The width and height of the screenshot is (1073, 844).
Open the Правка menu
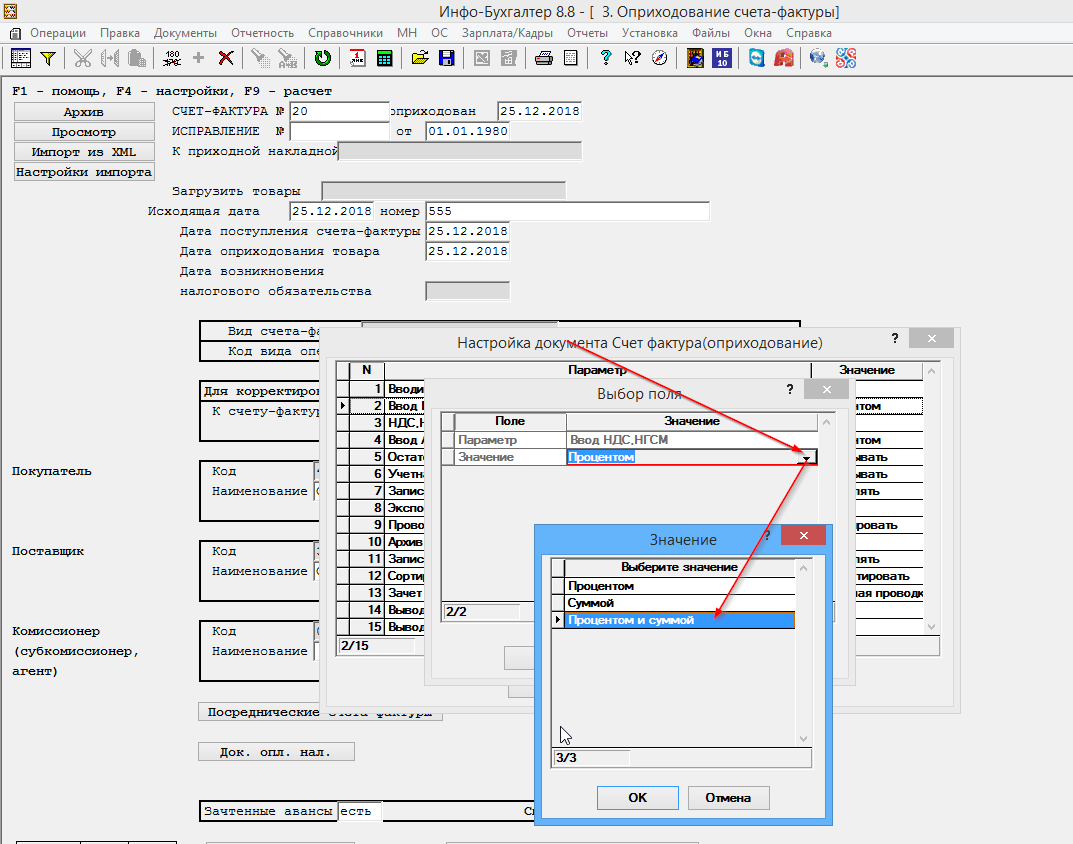(x=120, y=33)
